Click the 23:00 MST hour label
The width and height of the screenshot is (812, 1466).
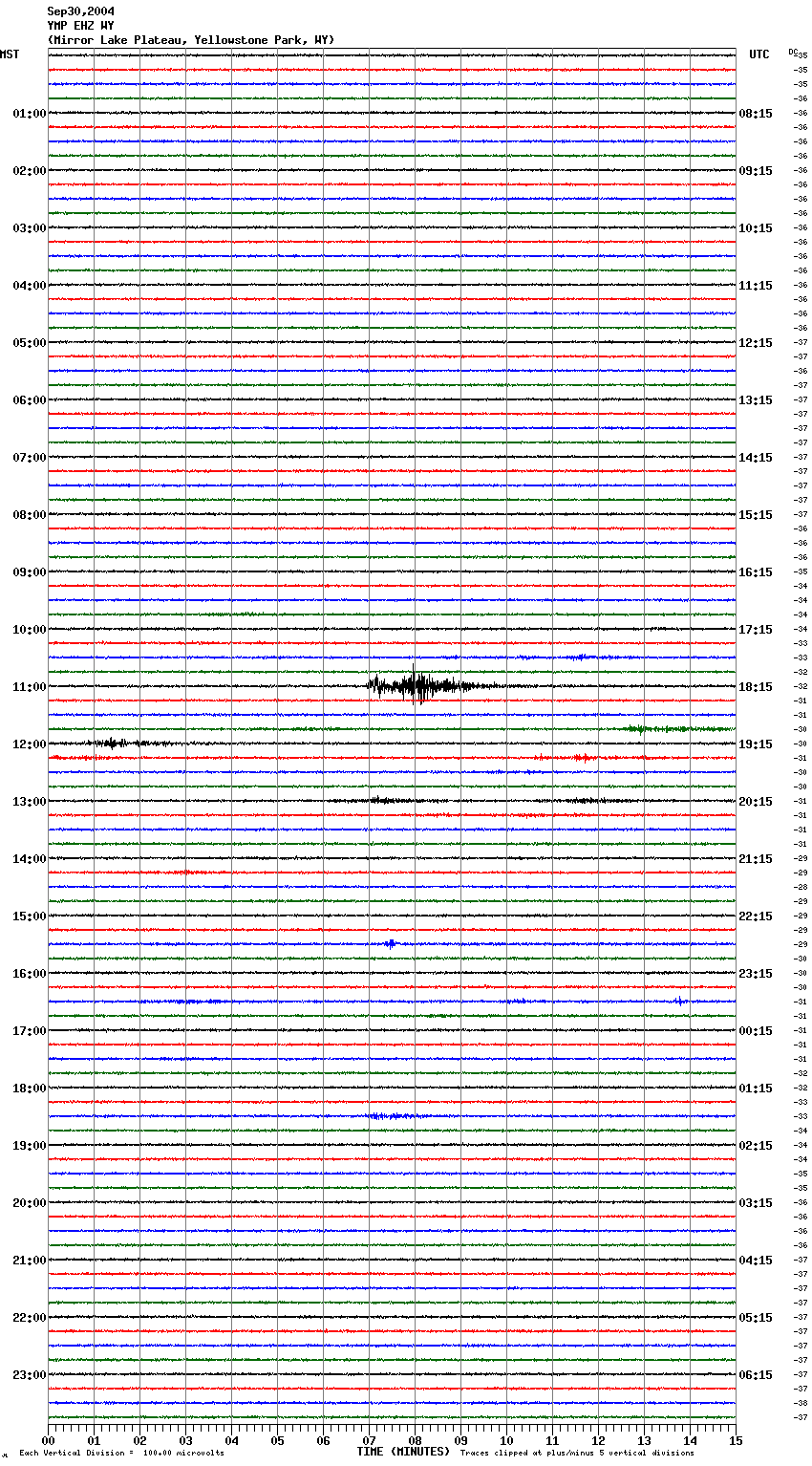pyautogui.click(x=29, y=1375)
